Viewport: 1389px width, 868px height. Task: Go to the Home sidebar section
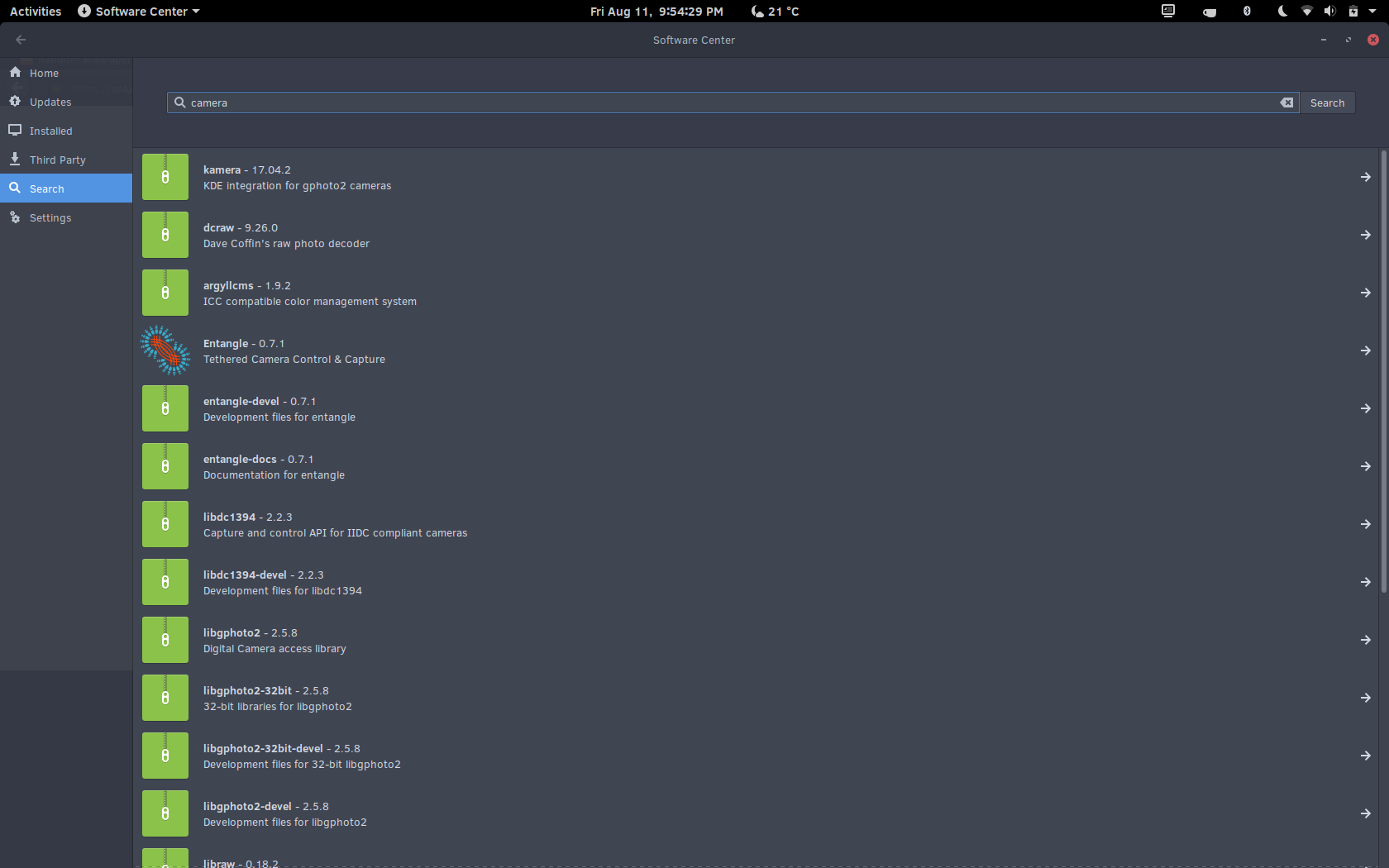tap(66, 73)
